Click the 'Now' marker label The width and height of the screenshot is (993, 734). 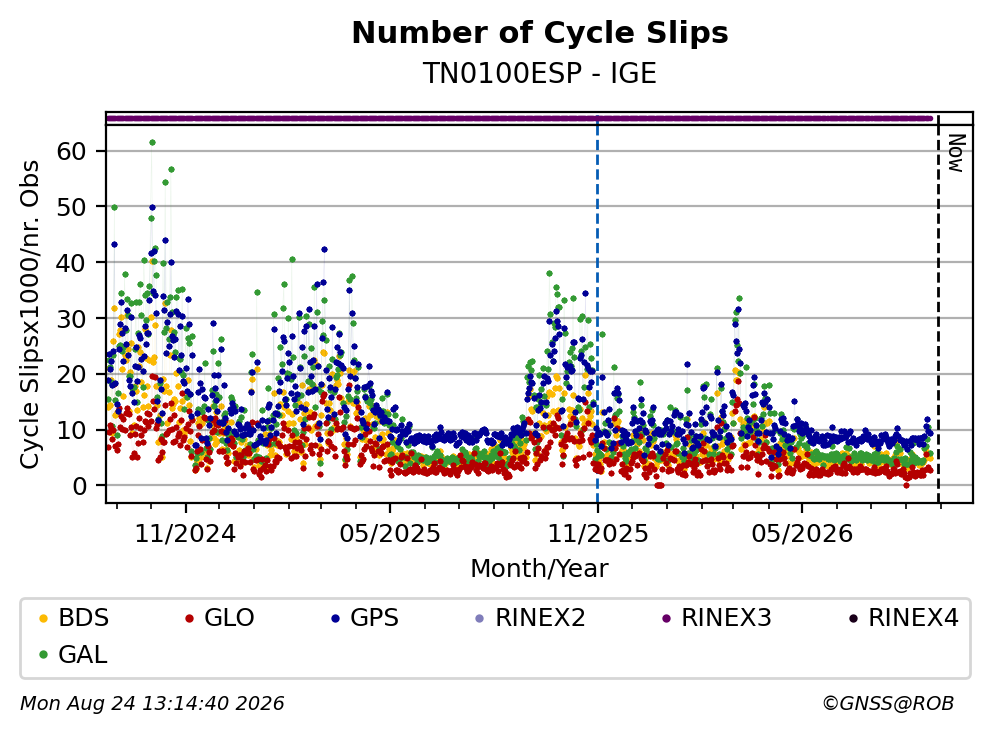tap(956, 153)
